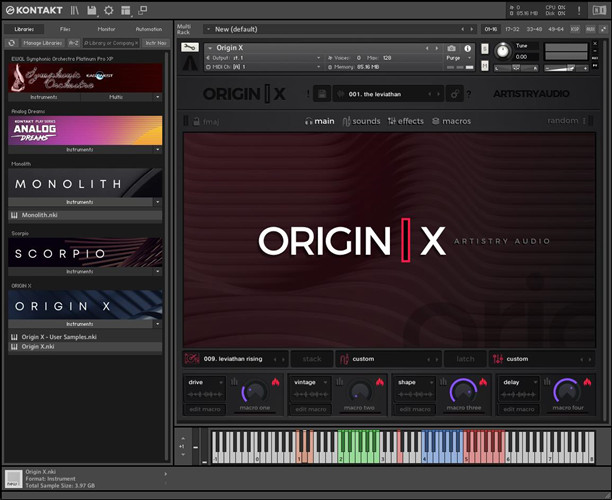The height and width of the screenshot is (500, 612).
Task: Click the macro four knob
Action: tap(565, 392)
